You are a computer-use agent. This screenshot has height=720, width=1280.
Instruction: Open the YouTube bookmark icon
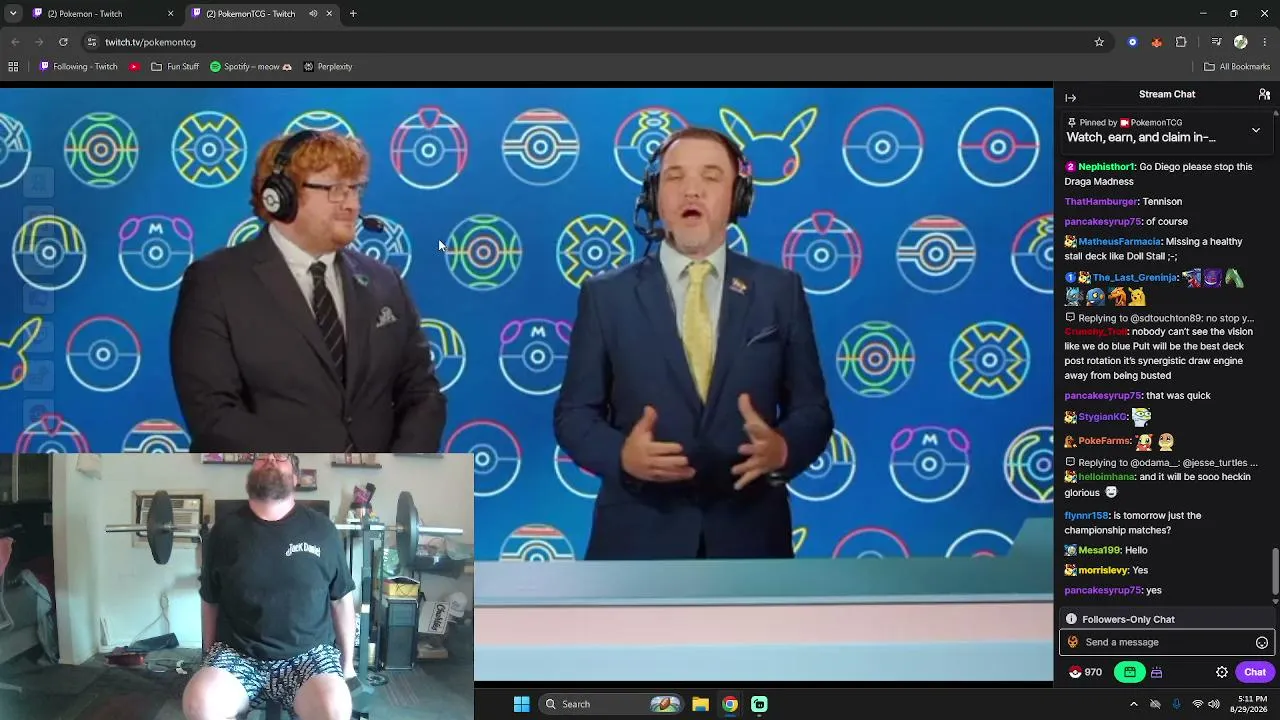(x=135, y=67)
